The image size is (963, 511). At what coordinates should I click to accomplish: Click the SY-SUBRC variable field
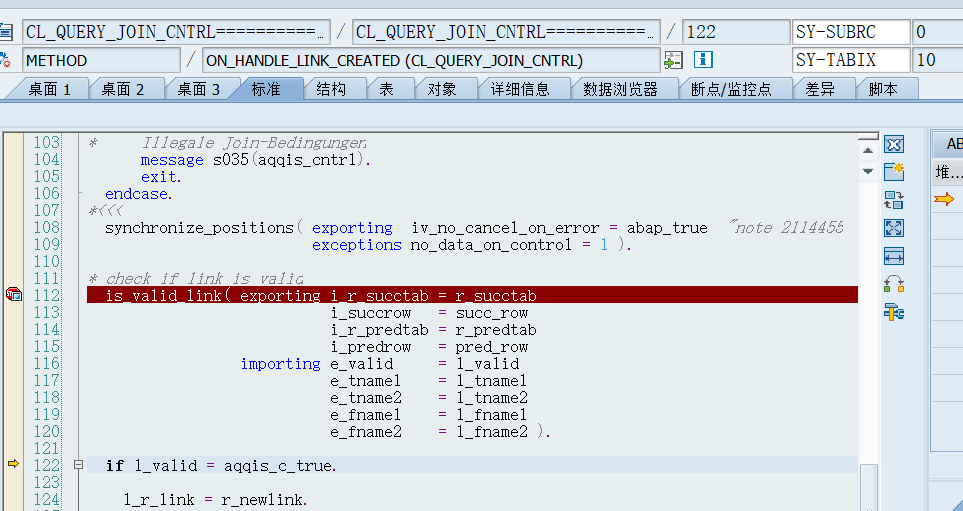coord(851,32)
